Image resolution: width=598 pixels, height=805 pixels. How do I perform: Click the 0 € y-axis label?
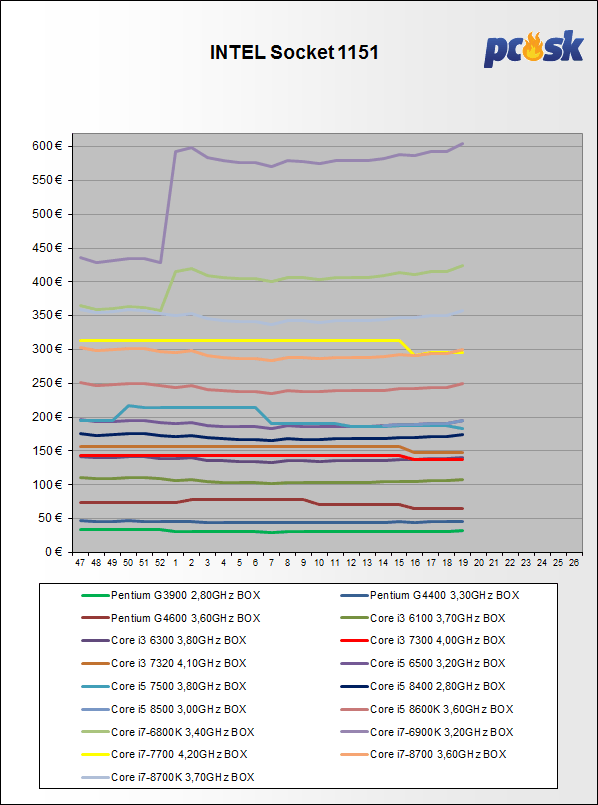(52, 552)
